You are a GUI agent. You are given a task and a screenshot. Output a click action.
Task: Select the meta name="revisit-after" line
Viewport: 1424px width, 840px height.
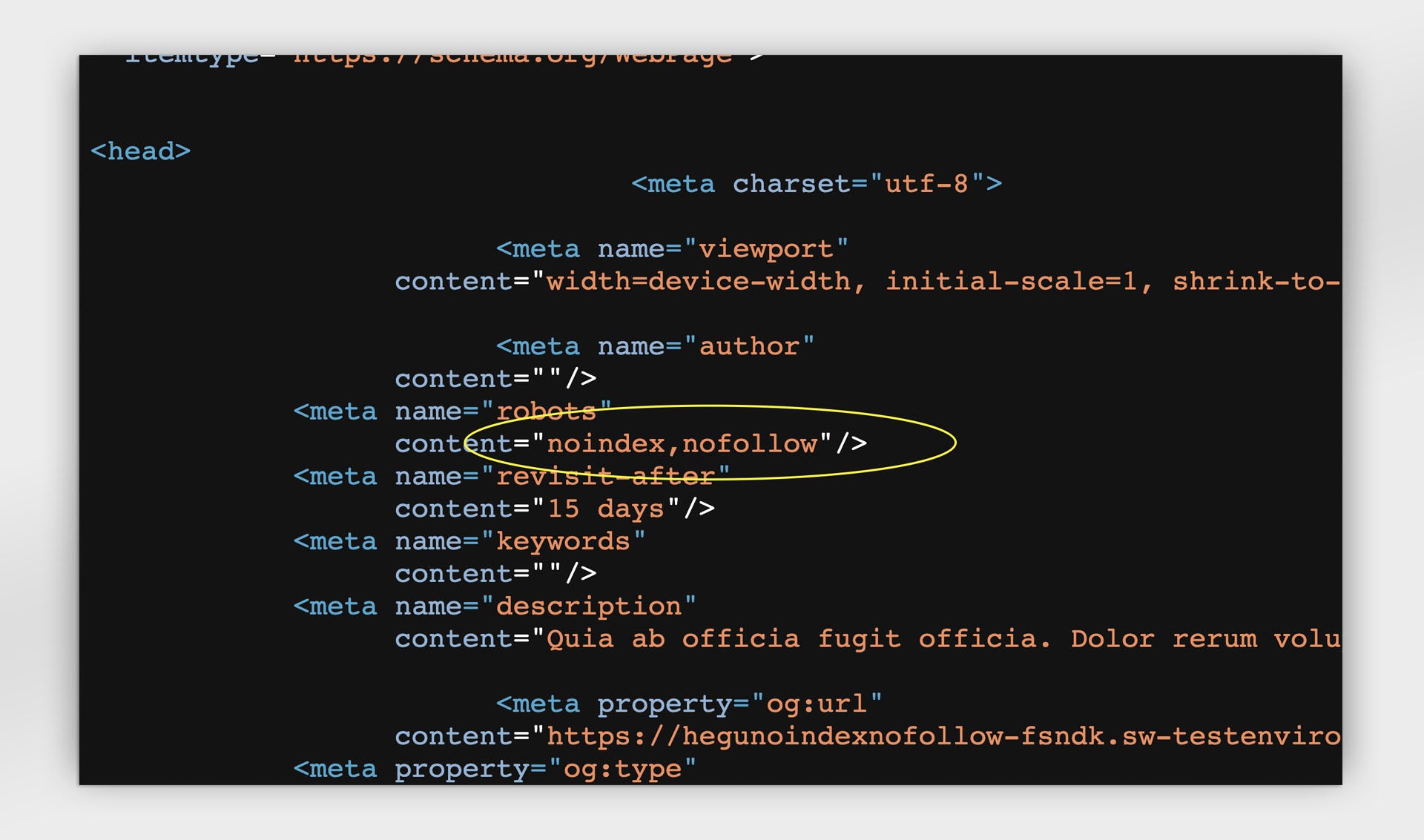point(512,477)
